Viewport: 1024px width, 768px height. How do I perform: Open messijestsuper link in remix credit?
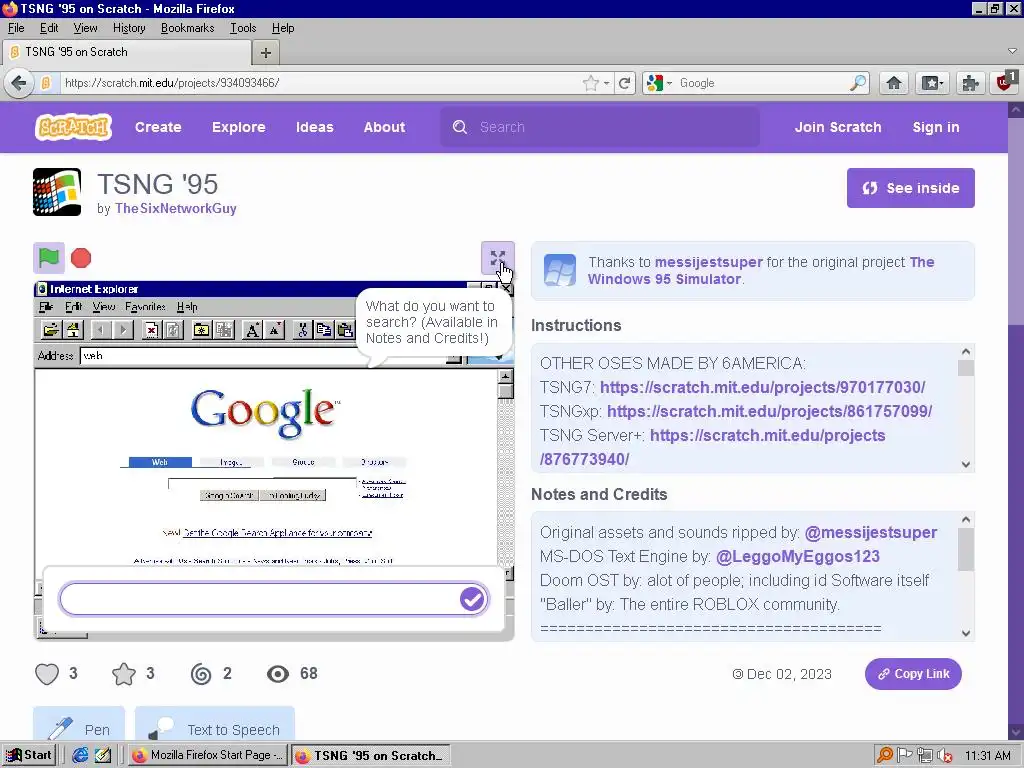[709, 262]
